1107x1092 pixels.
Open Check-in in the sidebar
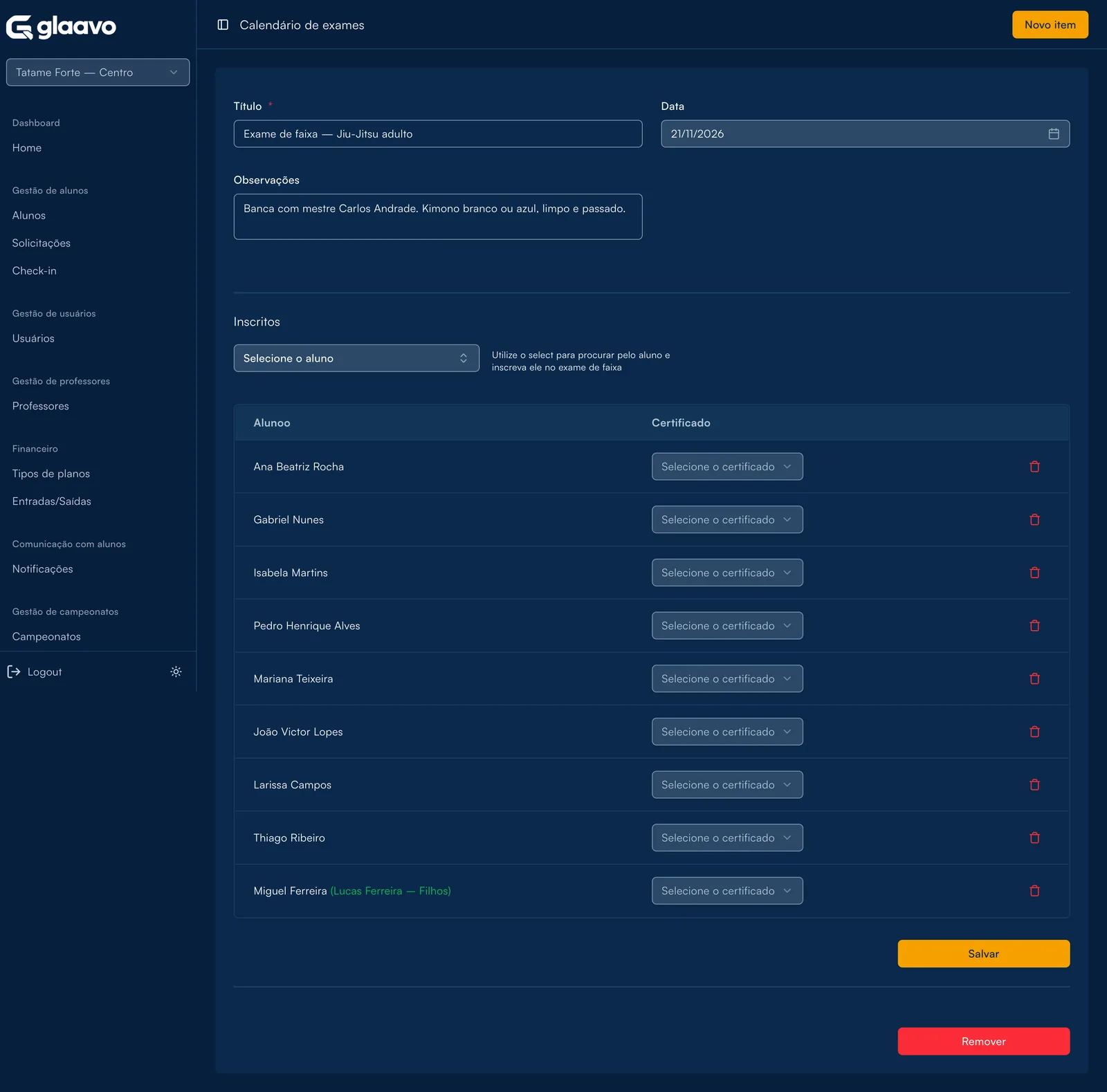pos(35,271)
